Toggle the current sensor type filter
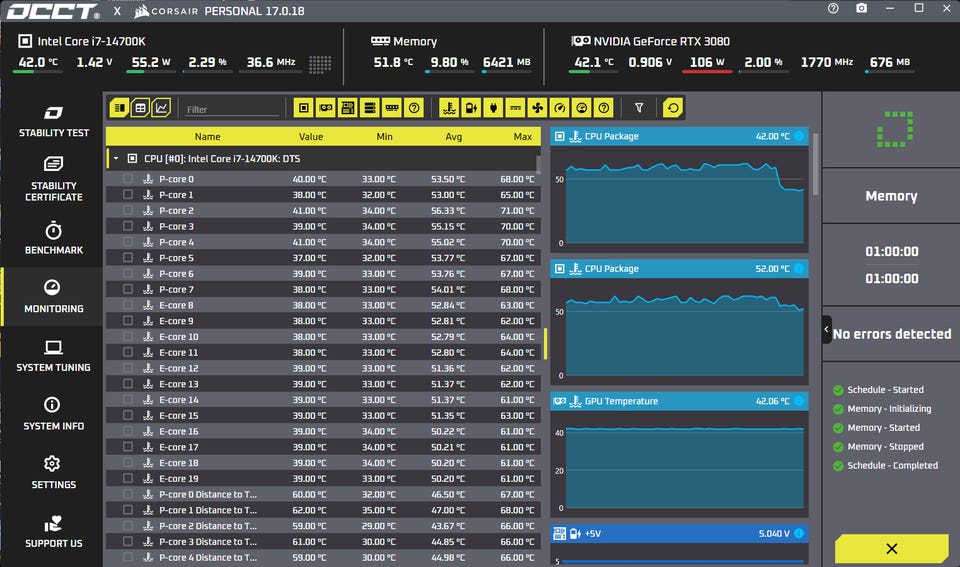960x567 pixels. (x=516, y=108)
